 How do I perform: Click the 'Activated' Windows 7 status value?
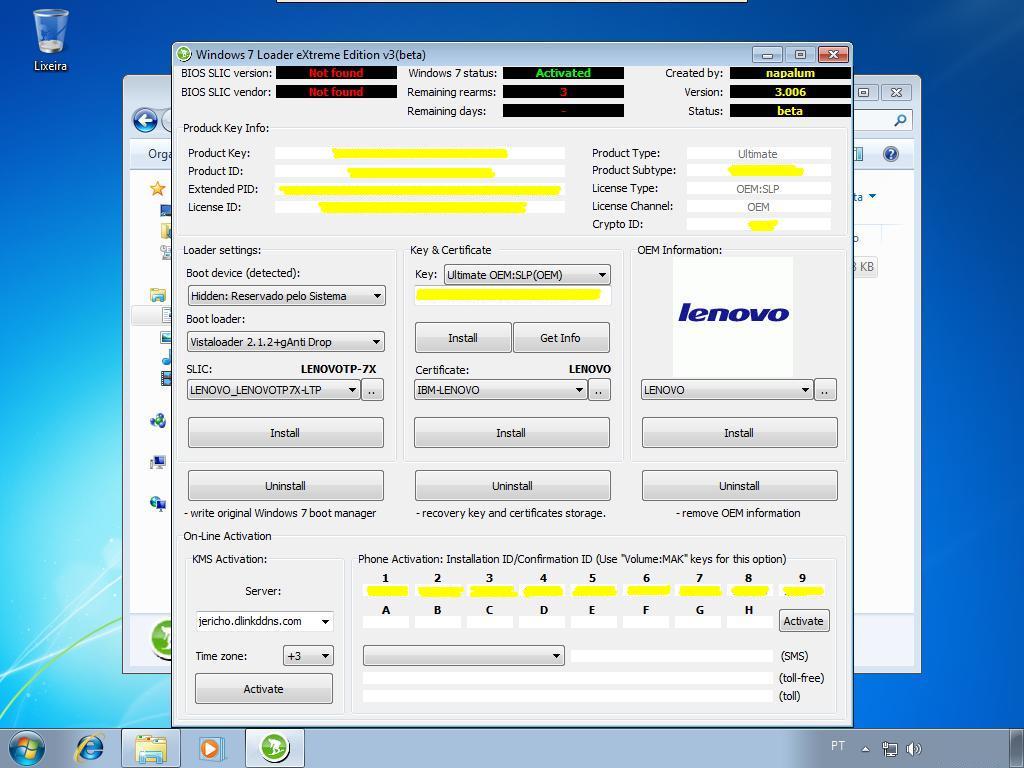pyautogui.click(x=563, y=73)
